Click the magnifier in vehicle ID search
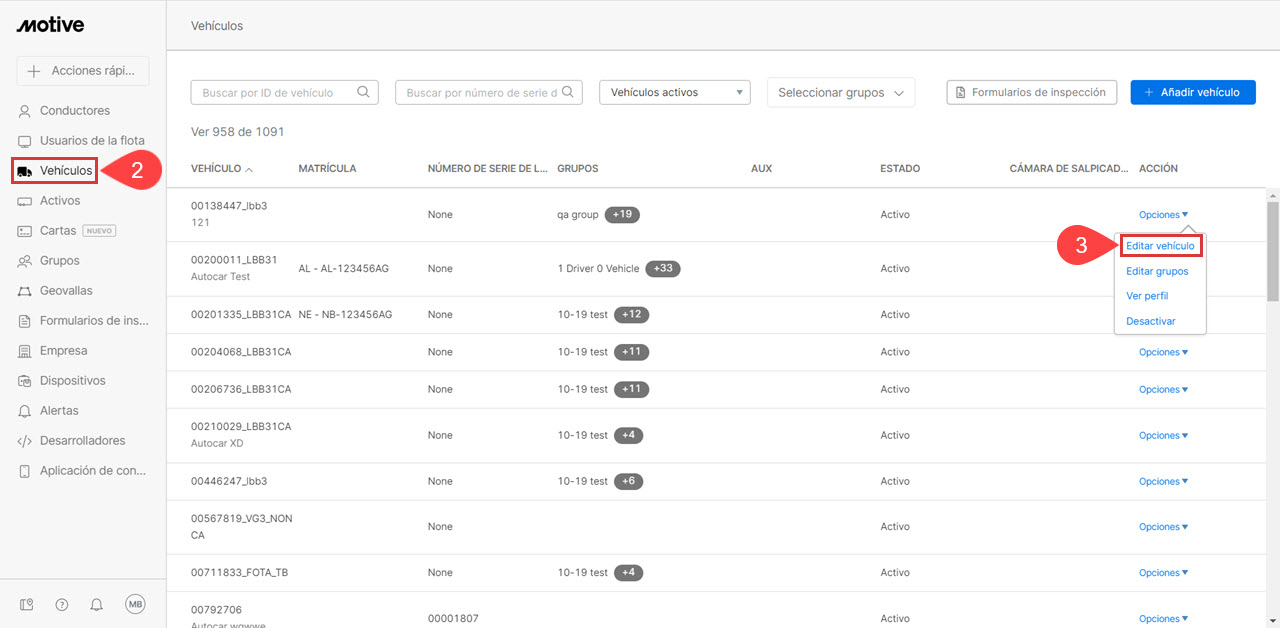 (364, 92)
